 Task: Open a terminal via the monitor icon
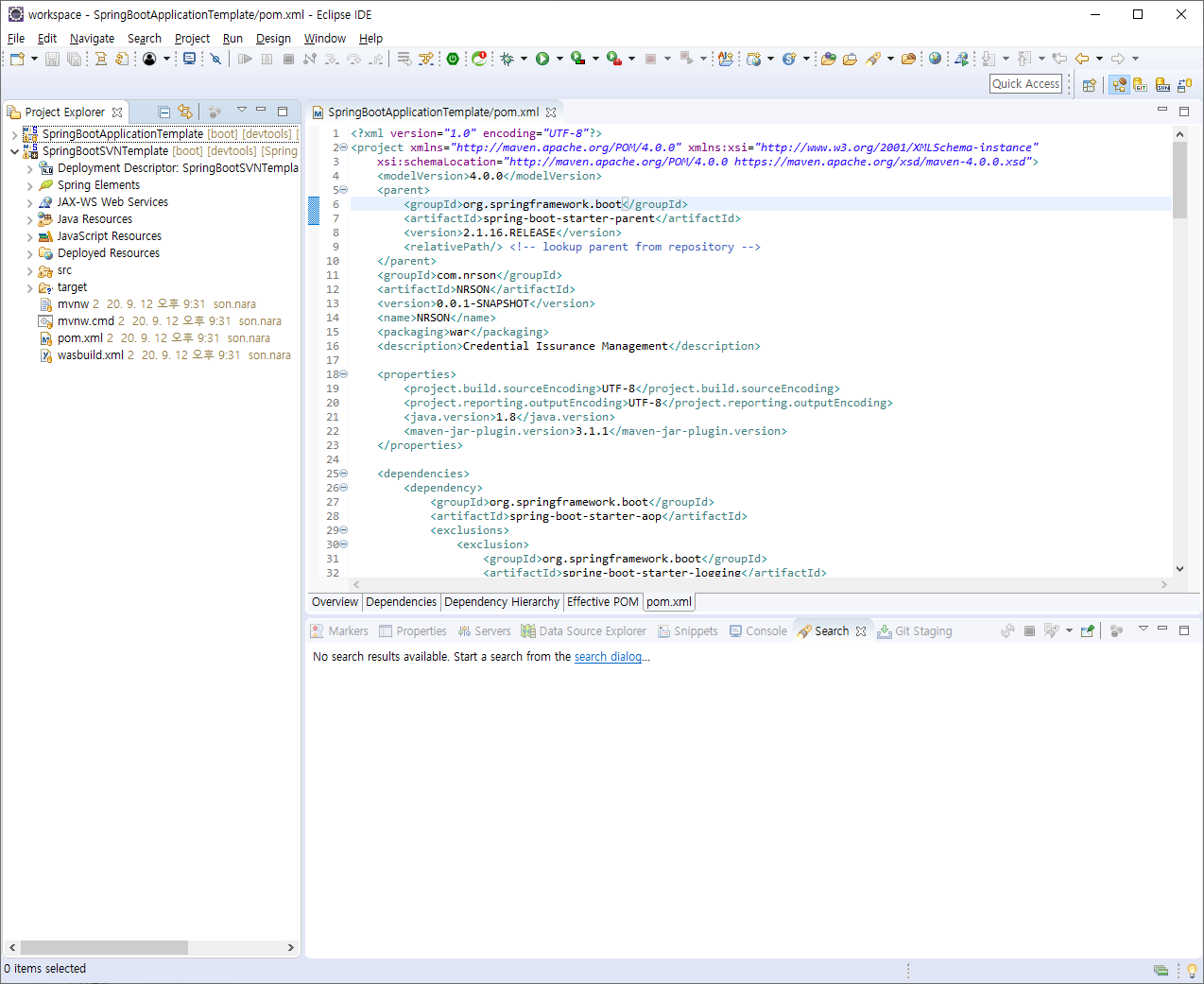190,59
